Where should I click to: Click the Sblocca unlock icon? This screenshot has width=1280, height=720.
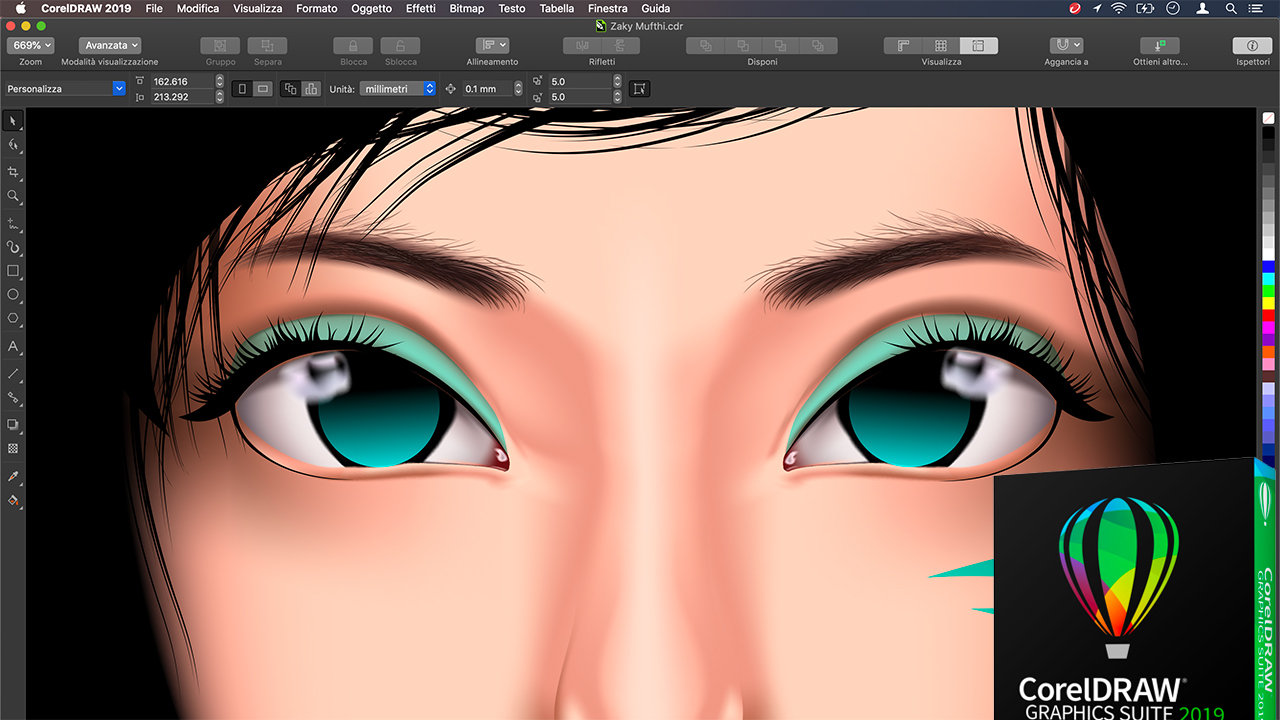(x=400, y=46)
